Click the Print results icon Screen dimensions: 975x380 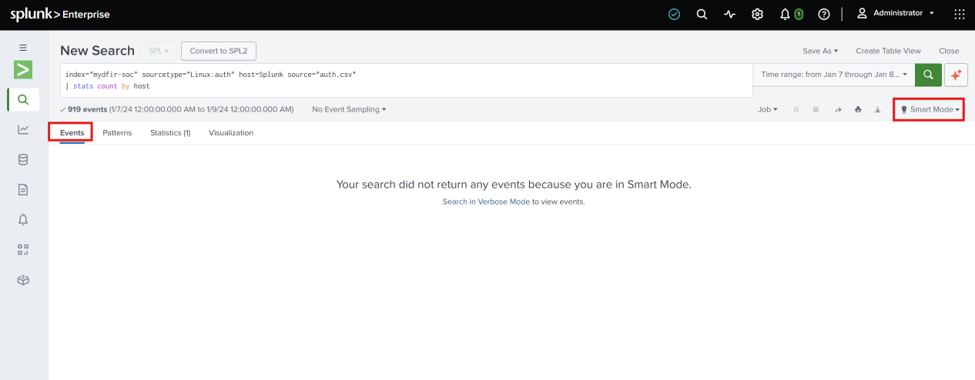point(858,109)
